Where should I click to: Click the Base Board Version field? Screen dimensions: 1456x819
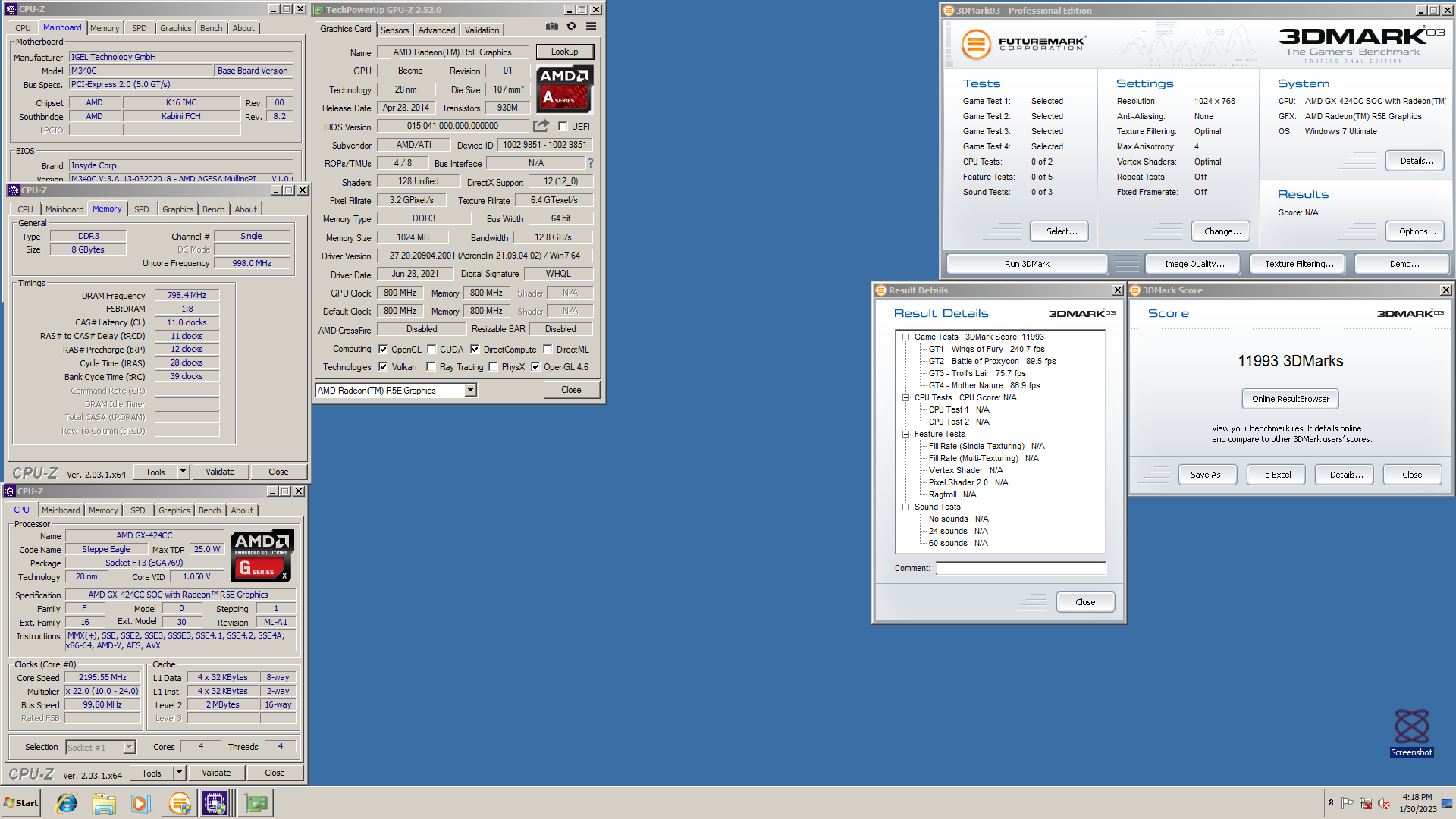pos(253,71)
